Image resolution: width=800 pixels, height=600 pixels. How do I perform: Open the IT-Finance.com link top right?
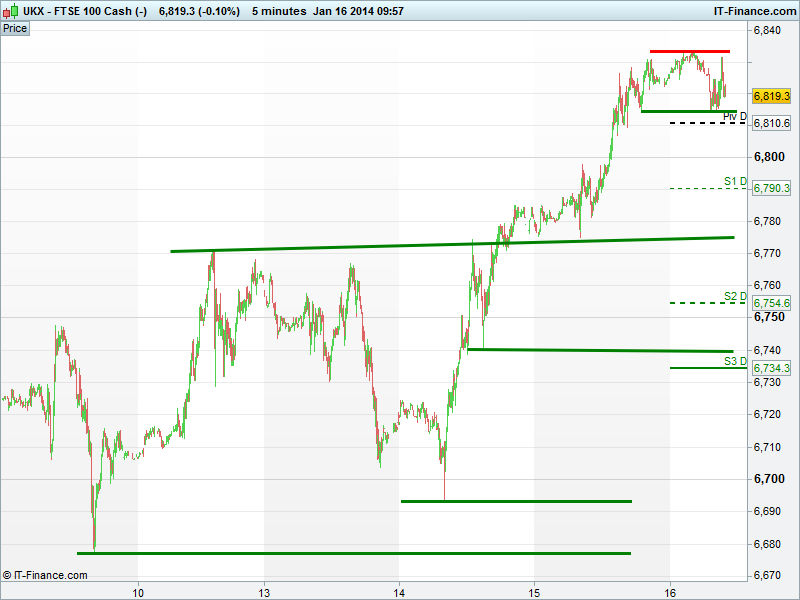pyautogui.click(x=755, y=11)
